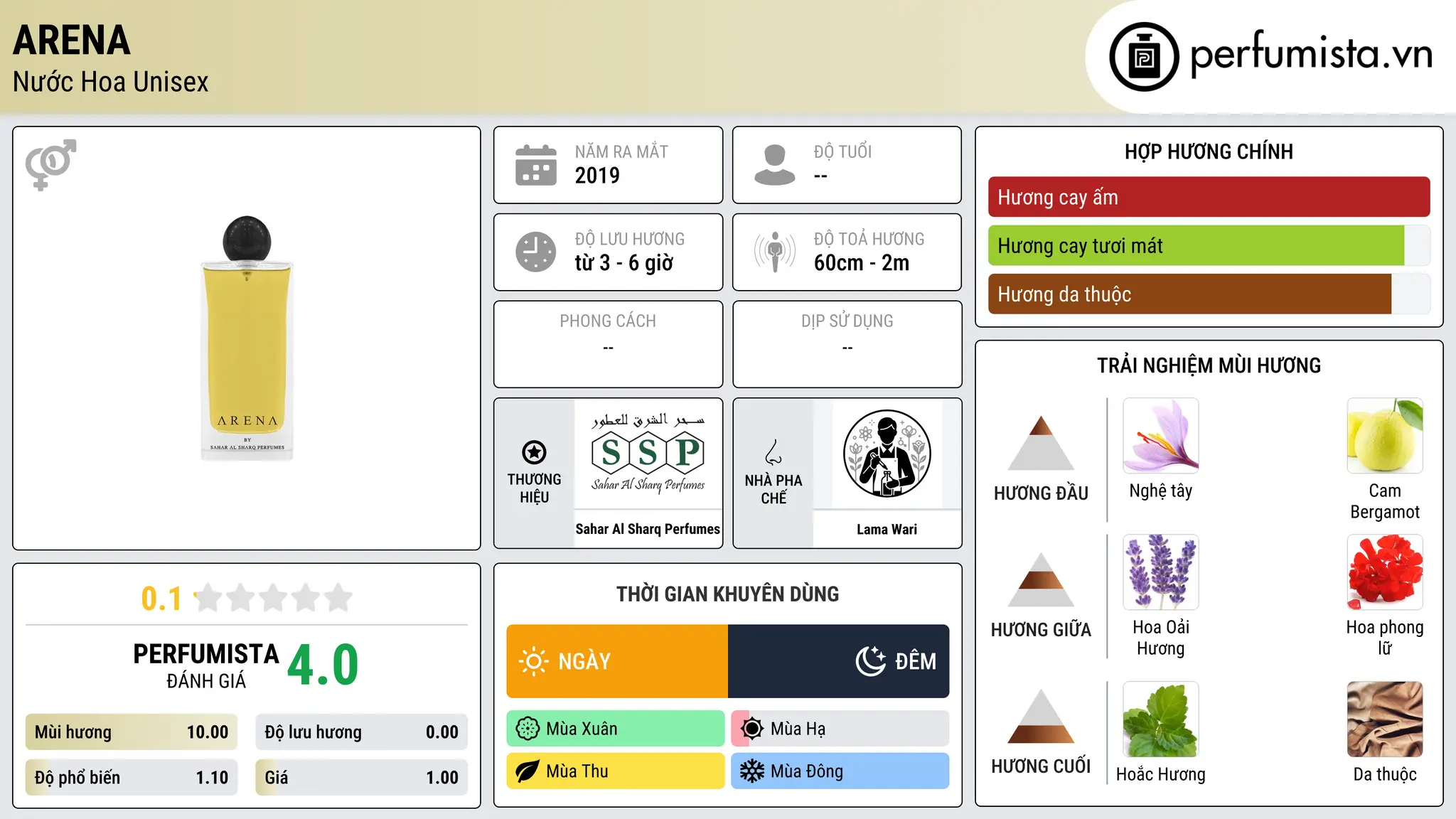Click the launch year value 2019

coord(597,176)
